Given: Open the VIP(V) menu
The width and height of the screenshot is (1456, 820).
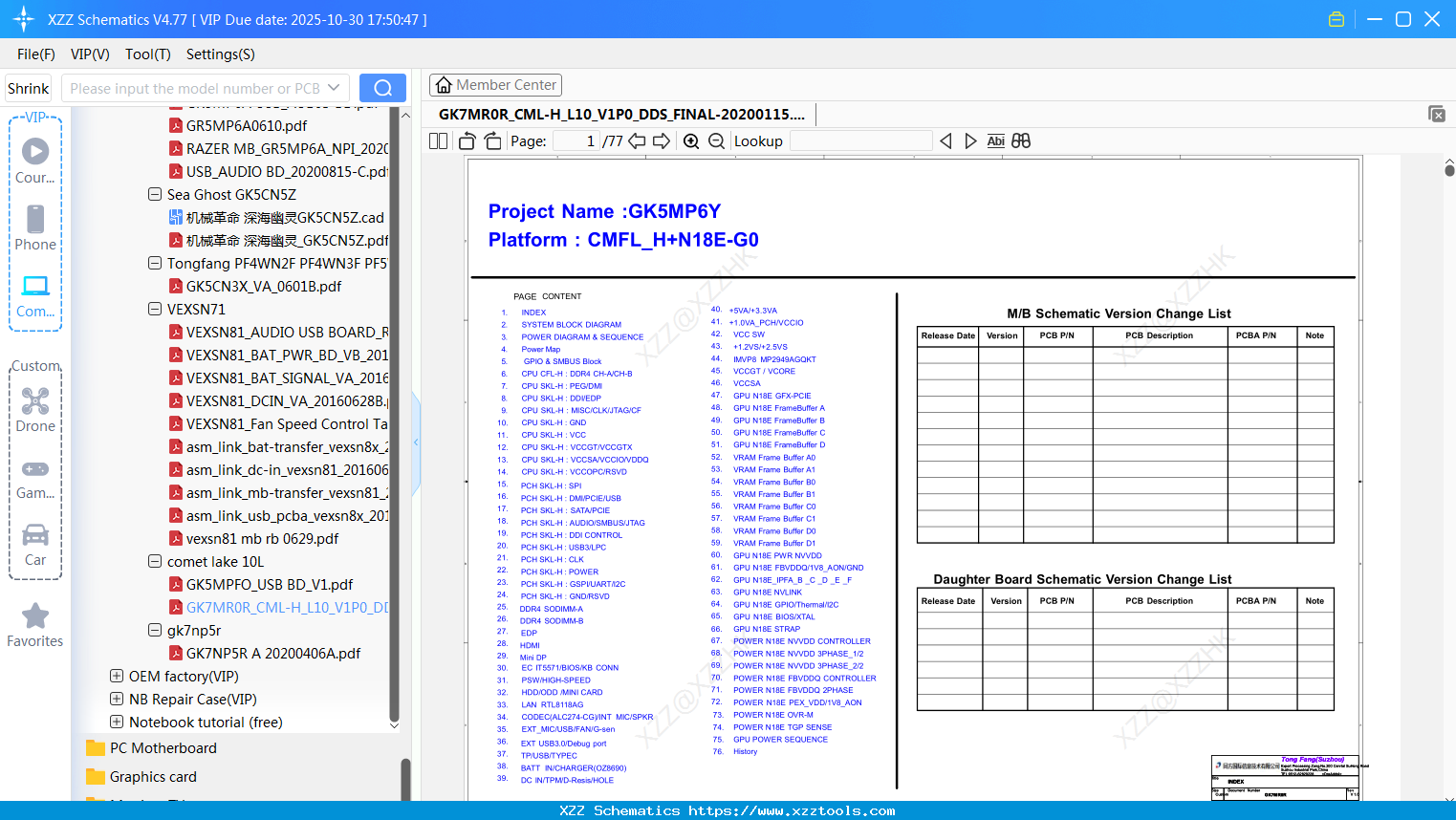Looking at the screenshot, I should click(90, 54).
